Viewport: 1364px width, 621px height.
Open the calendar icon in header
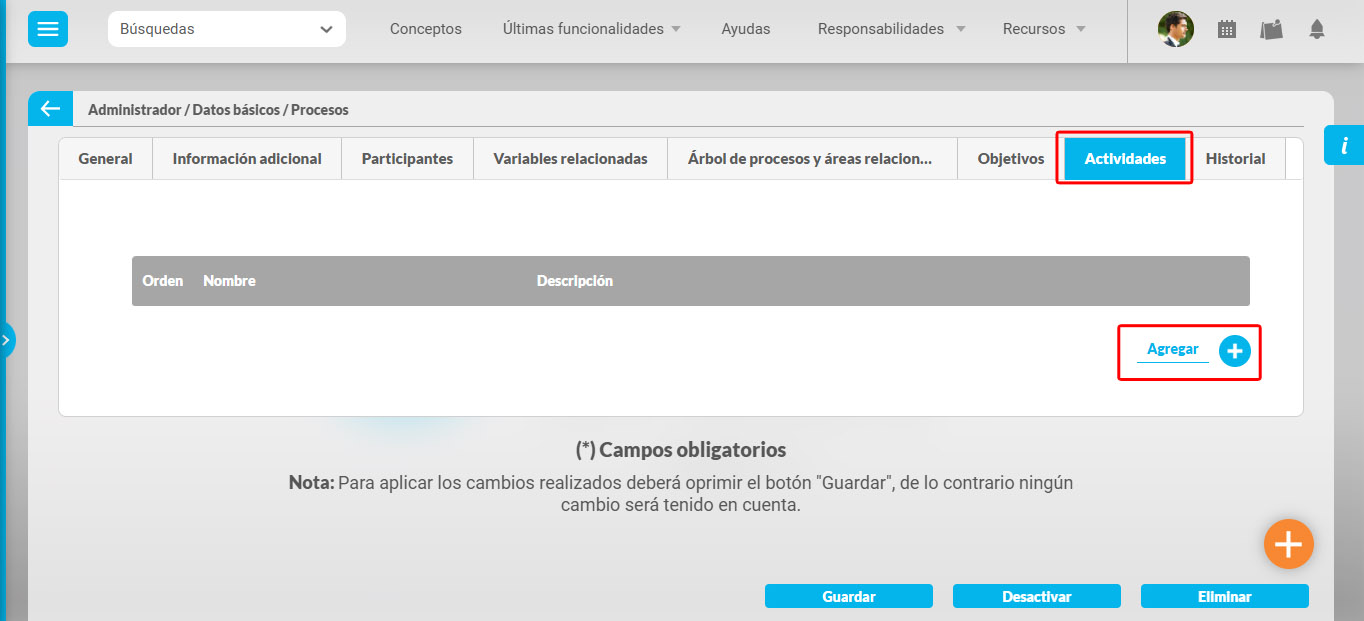1227,30
